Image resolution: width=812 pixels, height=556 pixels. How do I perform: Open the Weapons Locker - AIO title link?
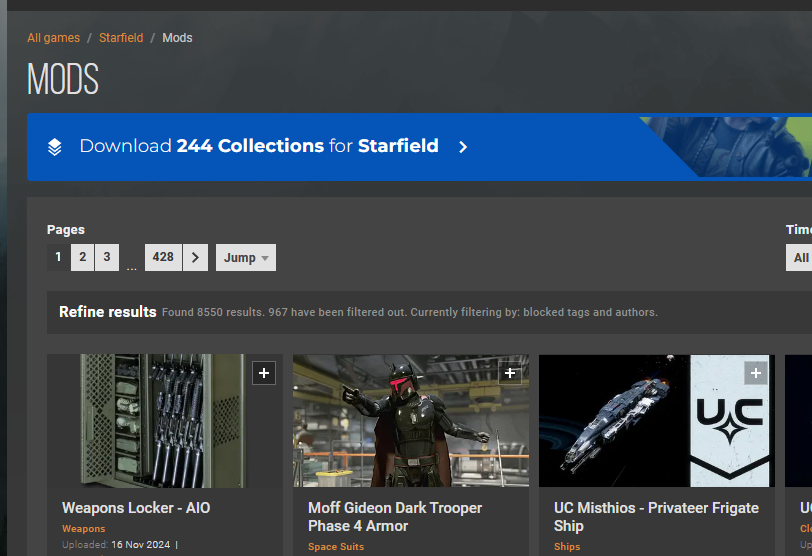point(136,508)
